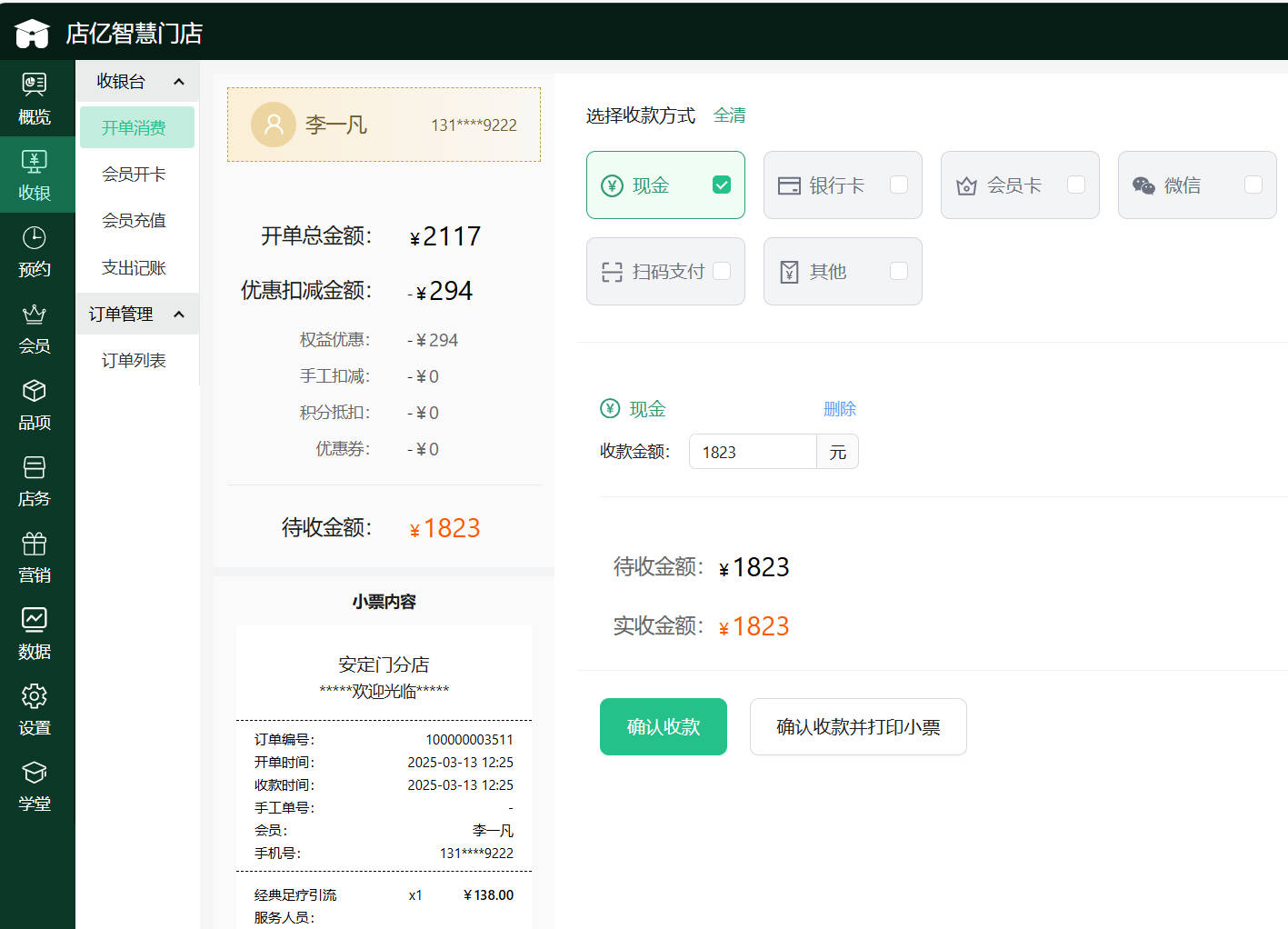
Task: Click the card icon on 银行卡 option
Action: tap(789, 185)
